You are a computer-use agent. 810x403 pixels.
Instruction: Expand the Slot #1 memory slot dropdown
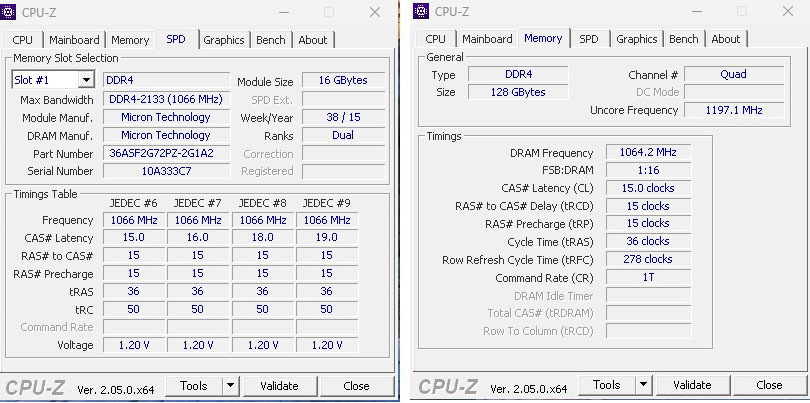[x=86, y=80]
